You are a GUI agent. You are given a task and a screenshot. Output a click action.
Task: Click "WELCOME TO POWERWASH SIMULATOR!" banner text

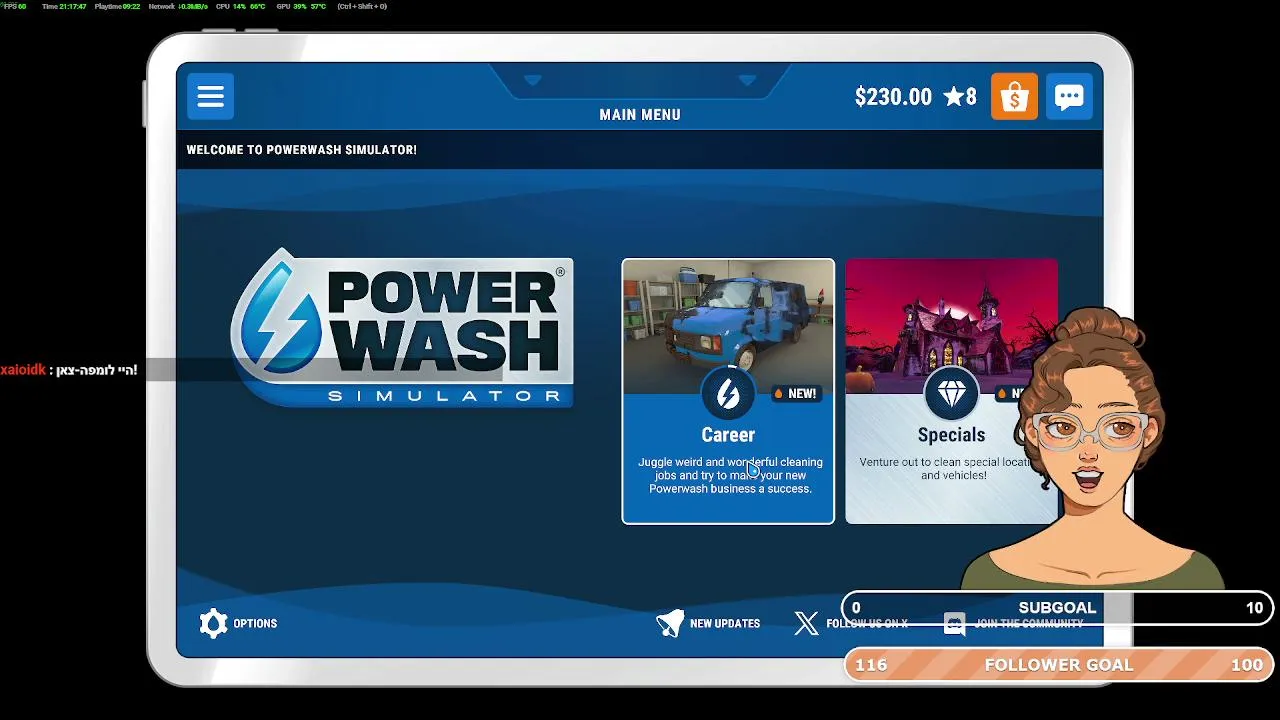tap(302, 150)
